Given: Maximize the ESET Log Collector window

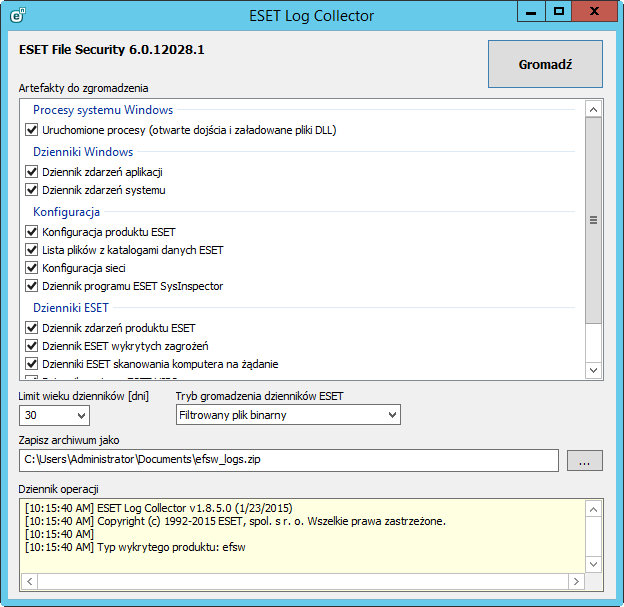Looking at the screenshot, I should click(558, 11).
